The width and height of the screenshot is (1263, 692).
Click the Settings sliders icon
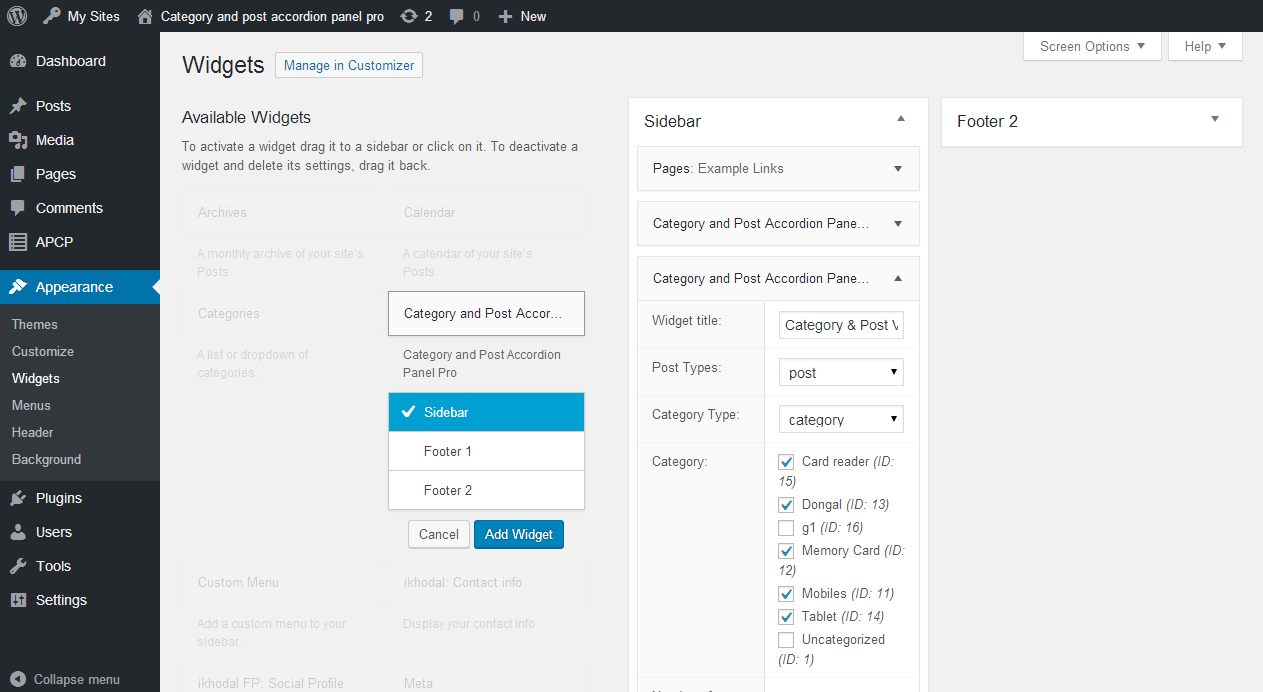click(x=18, y=600)
